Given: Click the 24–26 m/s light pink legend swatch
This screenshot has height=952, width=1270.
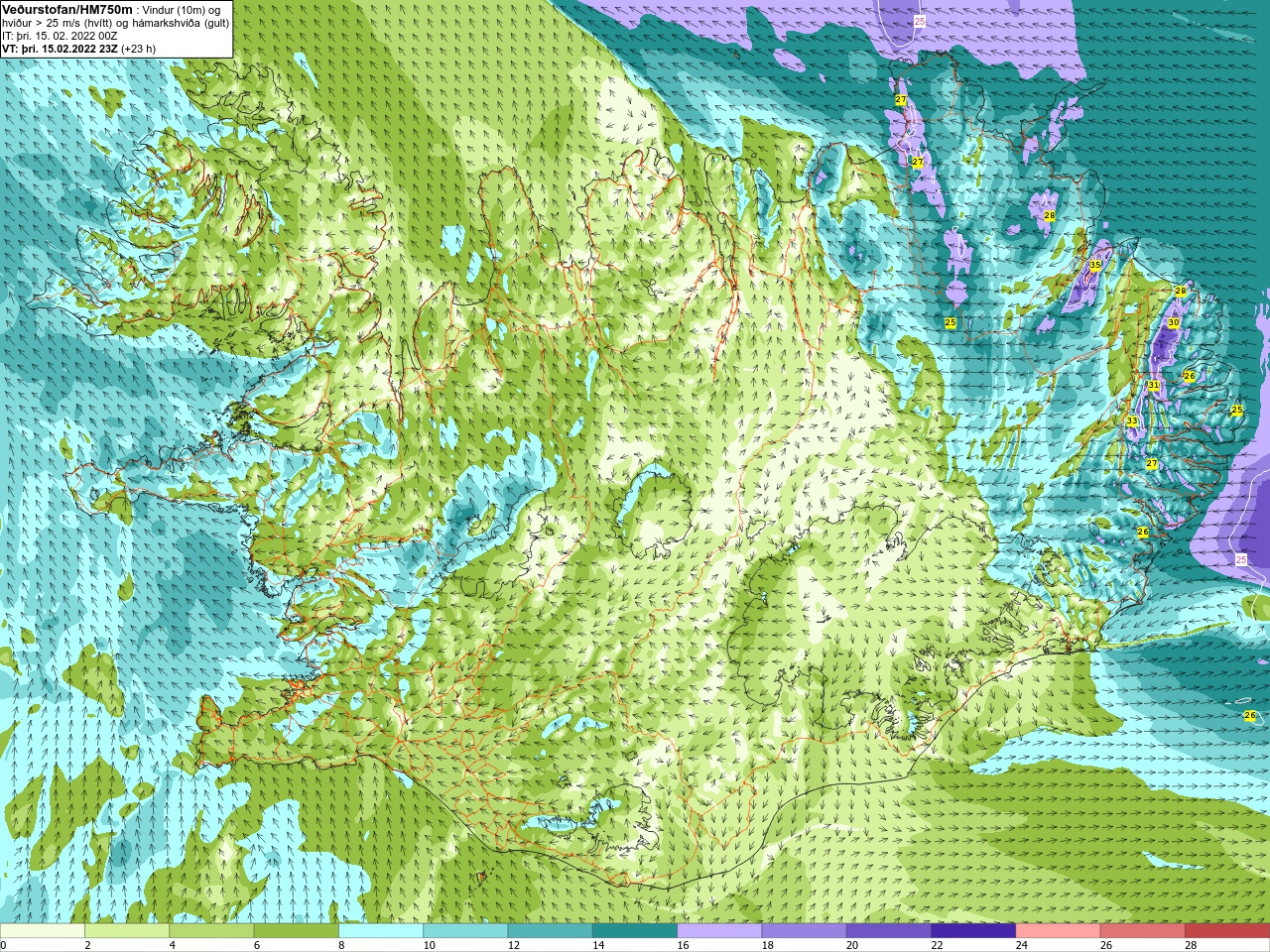Looking at the screenshot, I should 1058,931.
